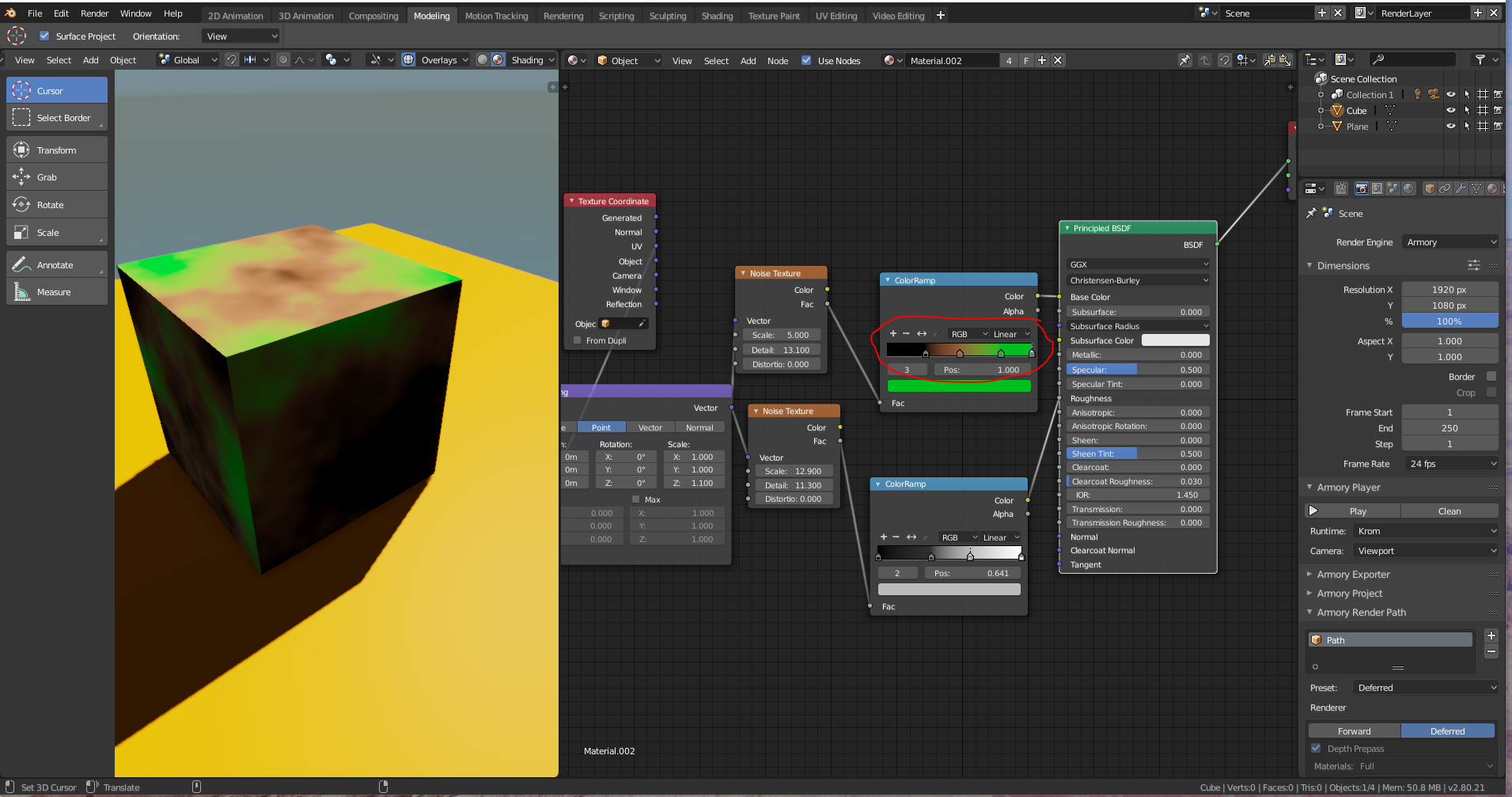Toggle Use Nodes checkbox
This screenshot has height=797, width=1512.
click(806, 60)
